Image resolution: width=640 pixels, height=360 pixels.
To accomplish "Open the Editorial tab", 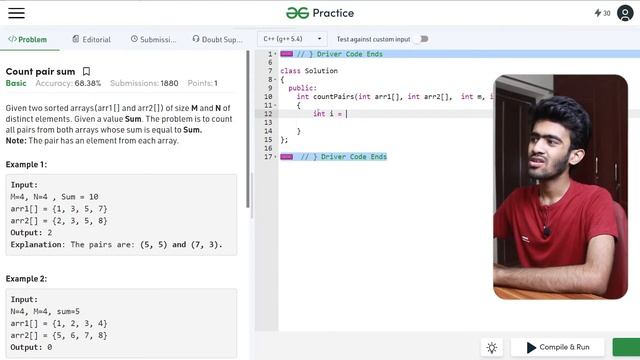I will [91, 39].
